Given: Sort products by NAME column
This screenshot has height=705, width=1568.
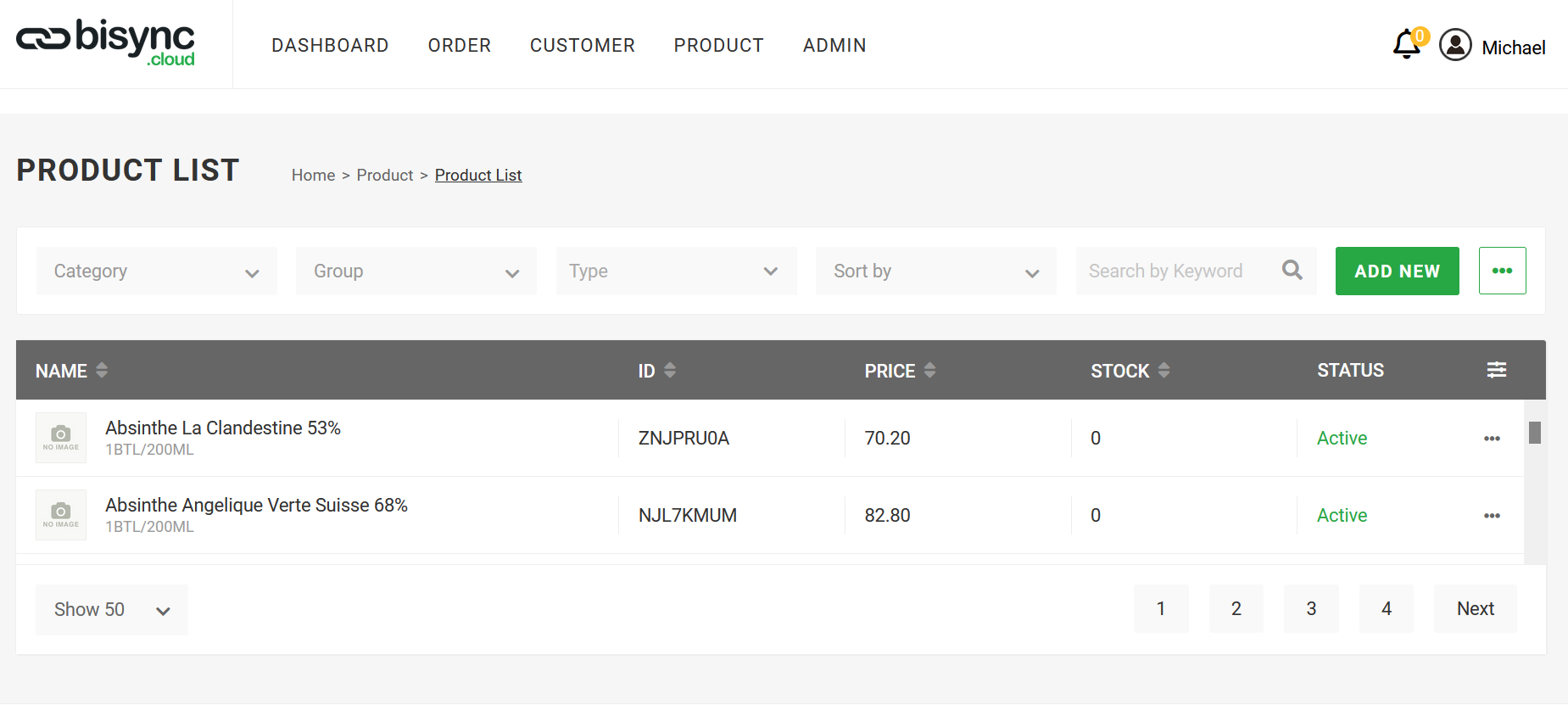Looking at the screenshot, I should click(101, 370).
